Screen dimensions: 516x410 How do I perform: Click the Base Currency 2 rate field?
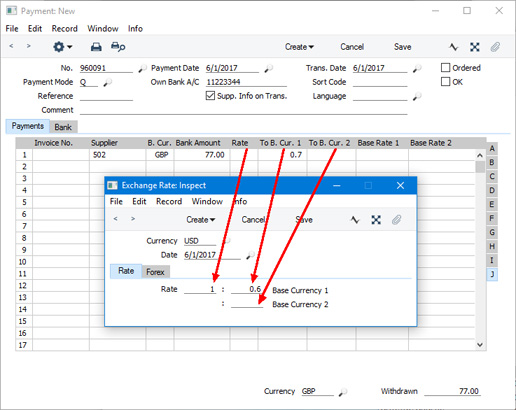pos(247,304)
